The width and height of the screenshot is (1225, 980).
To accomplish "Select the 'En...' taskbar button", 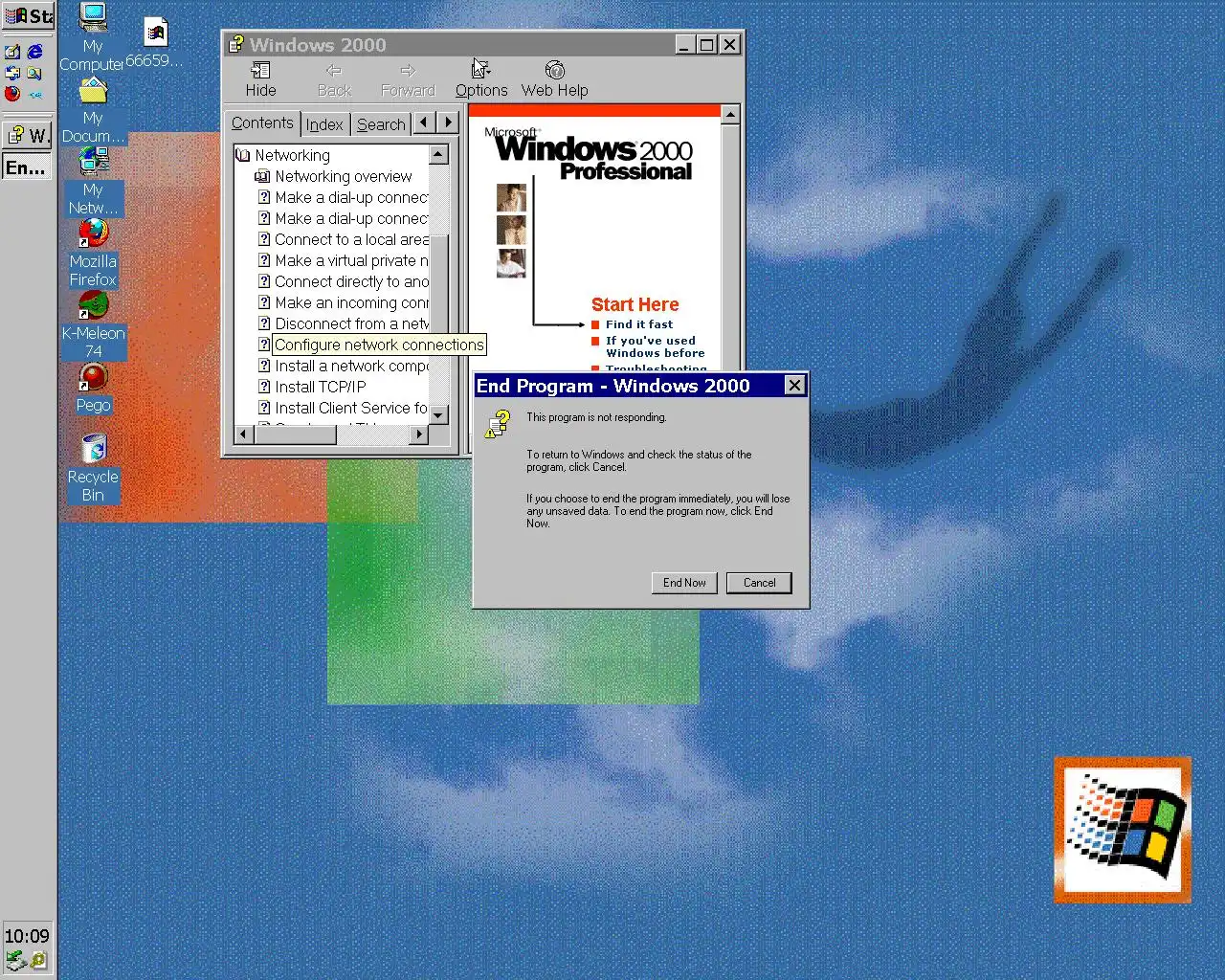I will 27,167.
